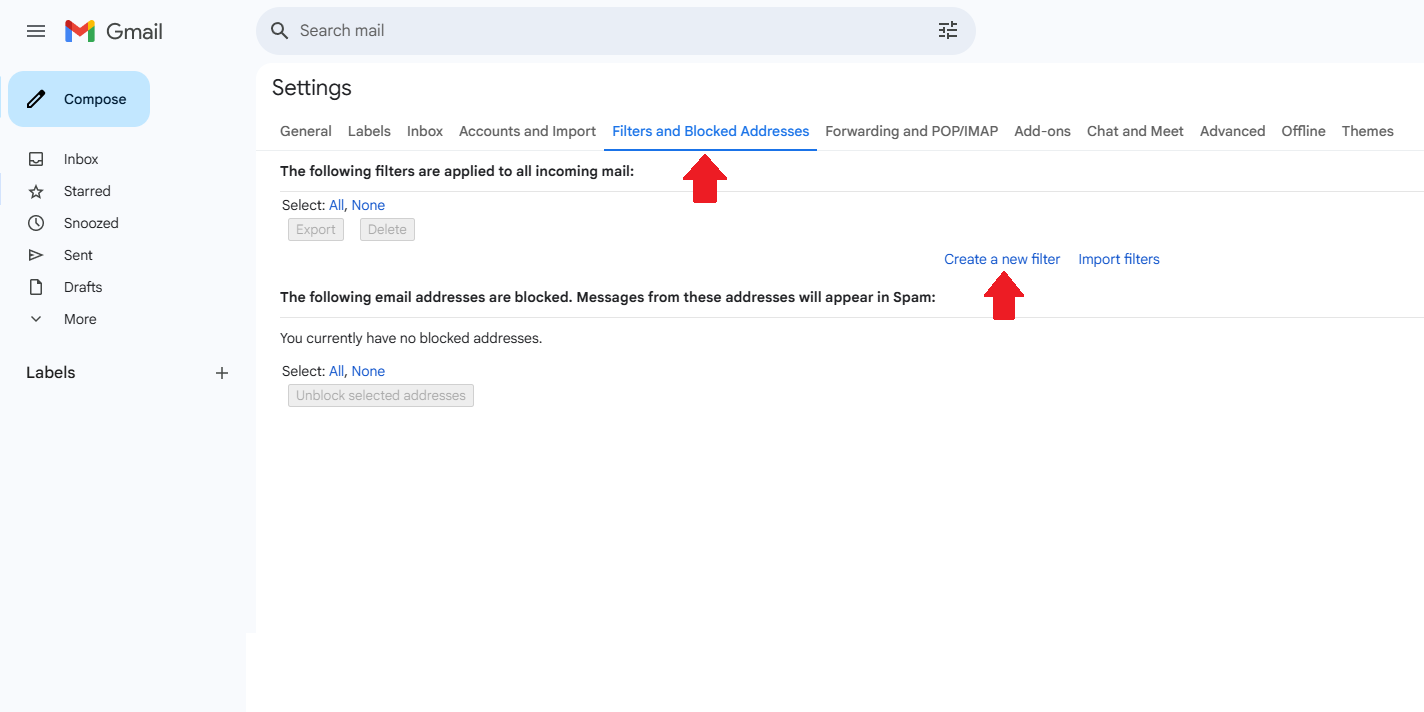Open the General settings tab
1424x712 pixels.
306,131
